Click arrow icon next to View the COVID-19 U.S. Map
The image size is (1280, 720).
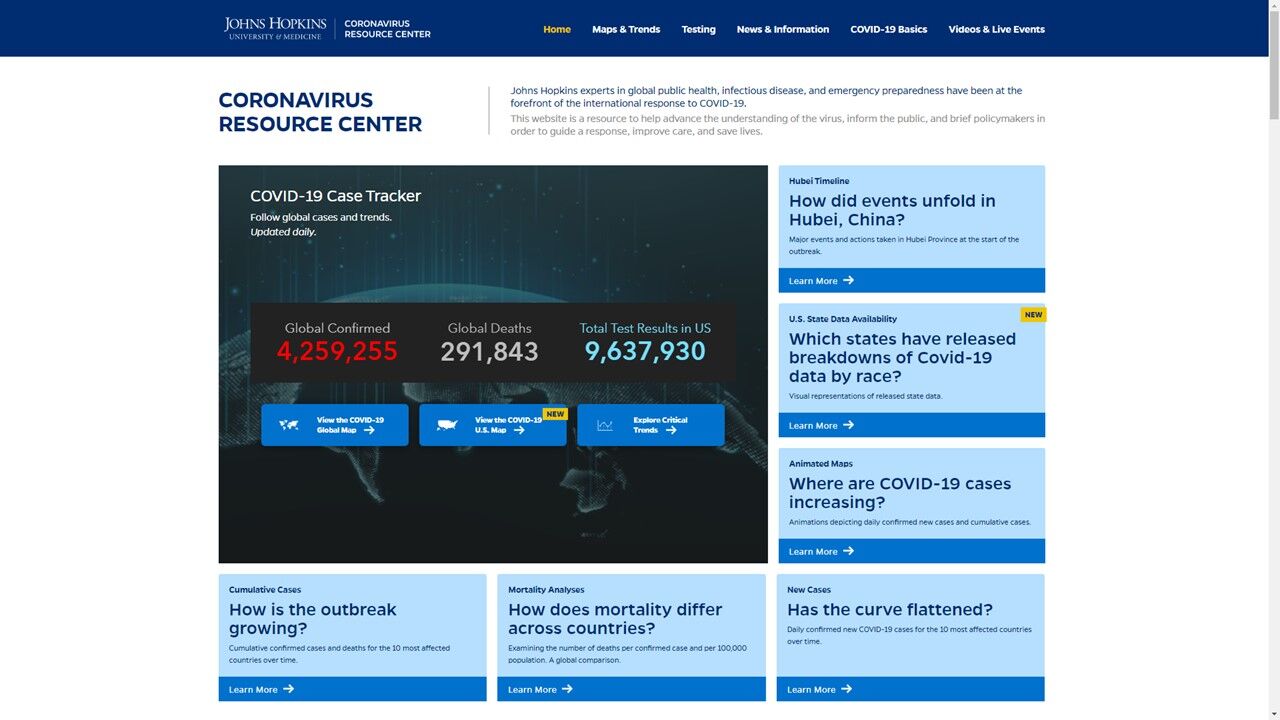[x=519, y=430]
